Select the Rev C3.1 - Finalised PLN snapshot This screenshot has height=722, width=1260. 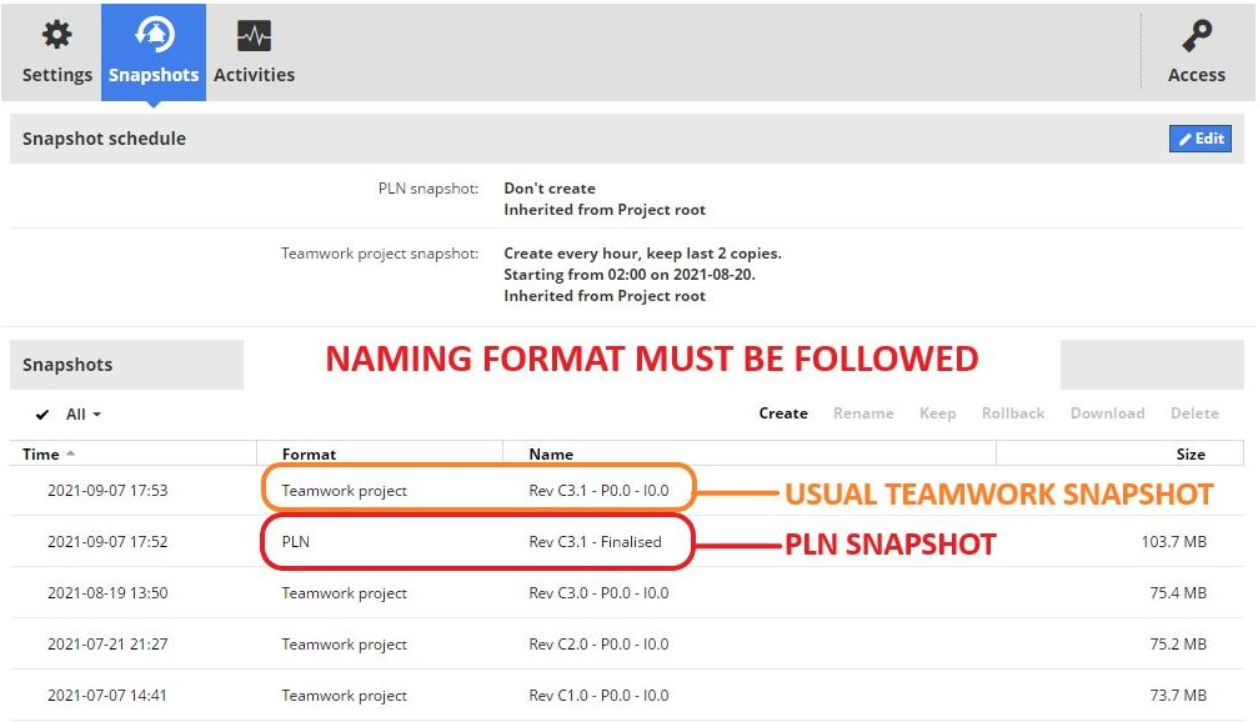(x=595, y=542)
